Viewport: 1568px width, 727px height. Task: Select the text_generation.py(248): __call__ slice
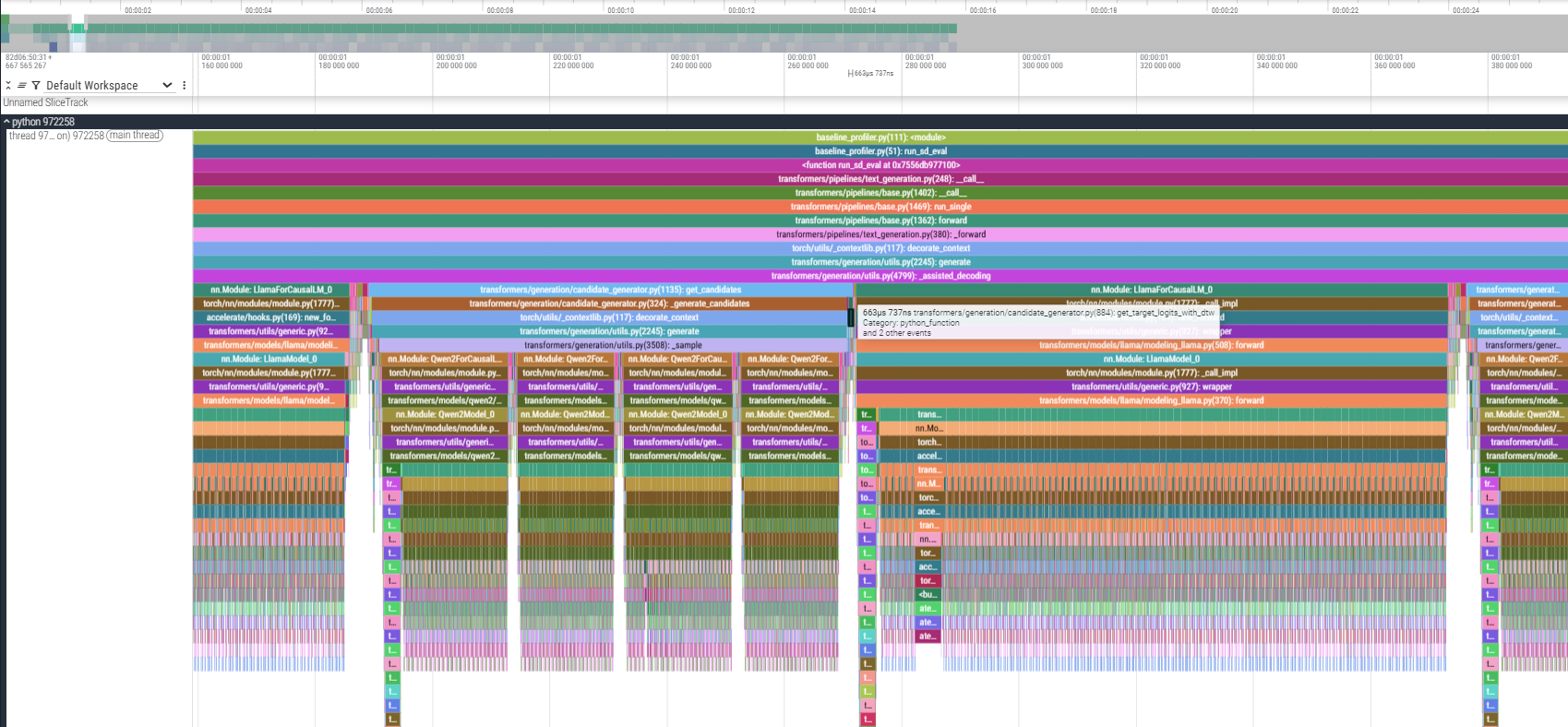(880, 179)
